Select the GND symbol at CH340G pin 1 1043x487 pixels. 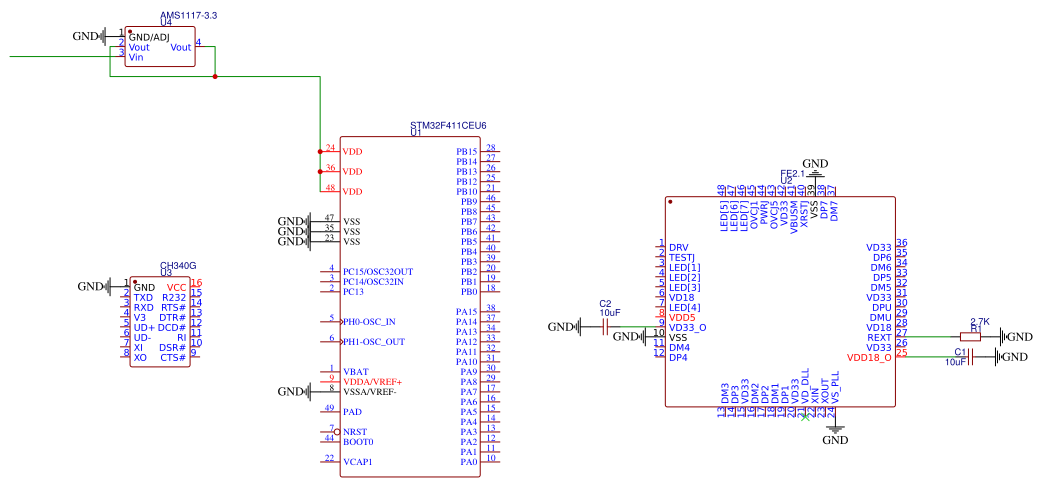(x=95, y=287)
